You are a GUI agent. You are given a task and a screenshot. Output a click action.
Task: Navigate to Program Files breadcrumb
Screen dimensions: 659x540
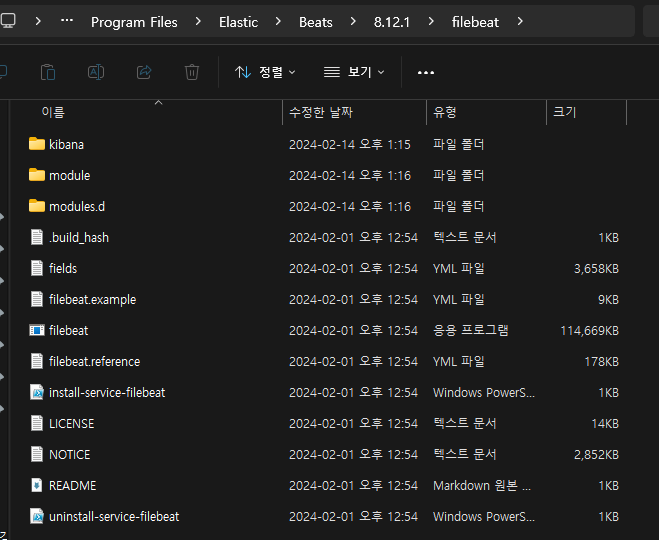(134, 22)
